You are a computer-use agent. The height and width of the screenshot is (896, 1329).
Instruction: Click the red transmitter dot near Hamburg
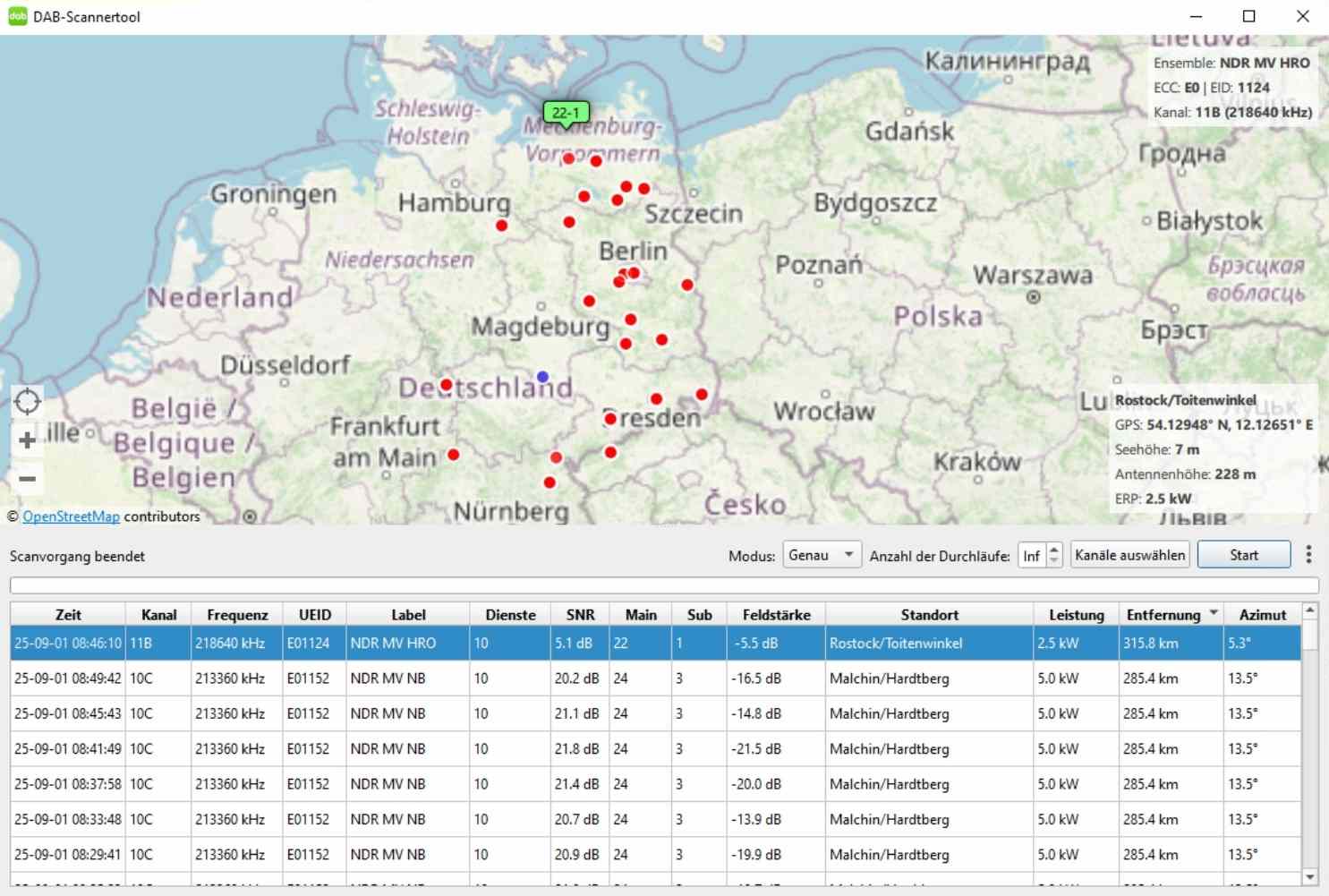[502, 226]
